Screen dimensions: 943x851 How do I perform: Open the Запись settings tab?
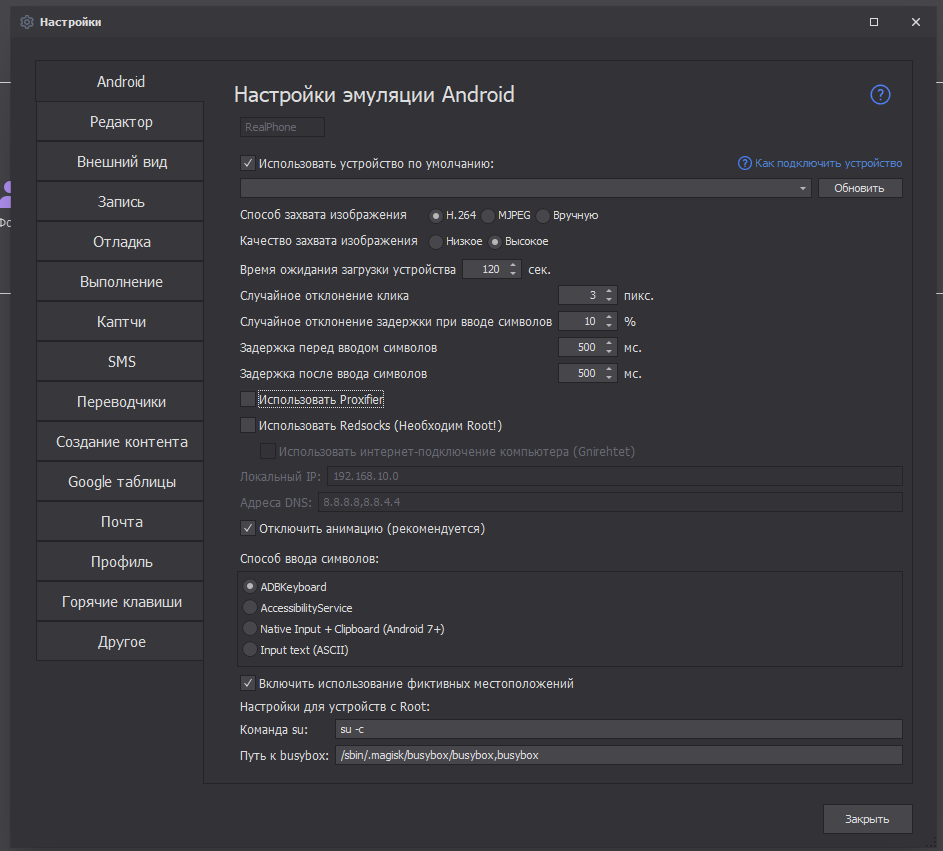[x=121, y=201]
